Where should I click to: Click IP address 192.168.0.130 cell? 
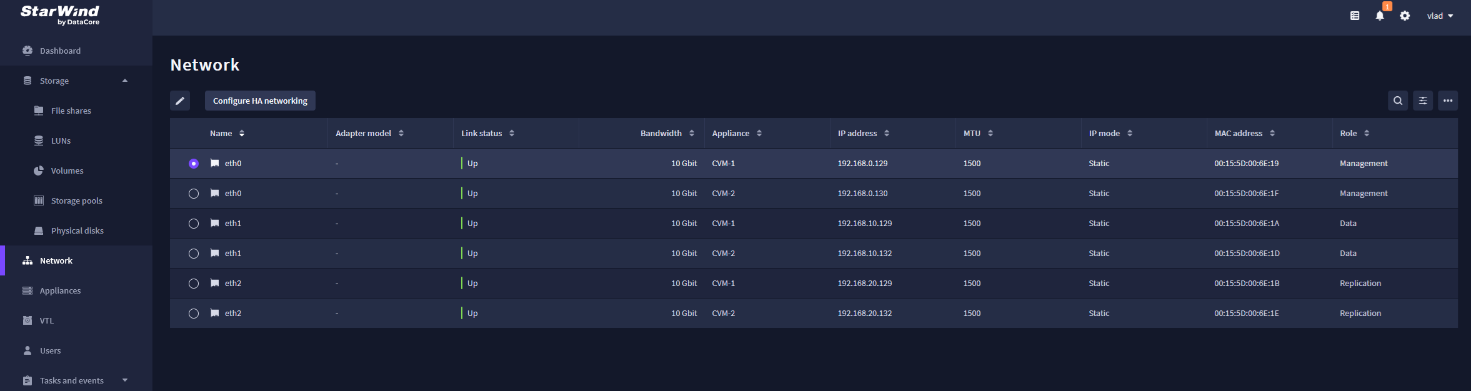tap(862, 193)
